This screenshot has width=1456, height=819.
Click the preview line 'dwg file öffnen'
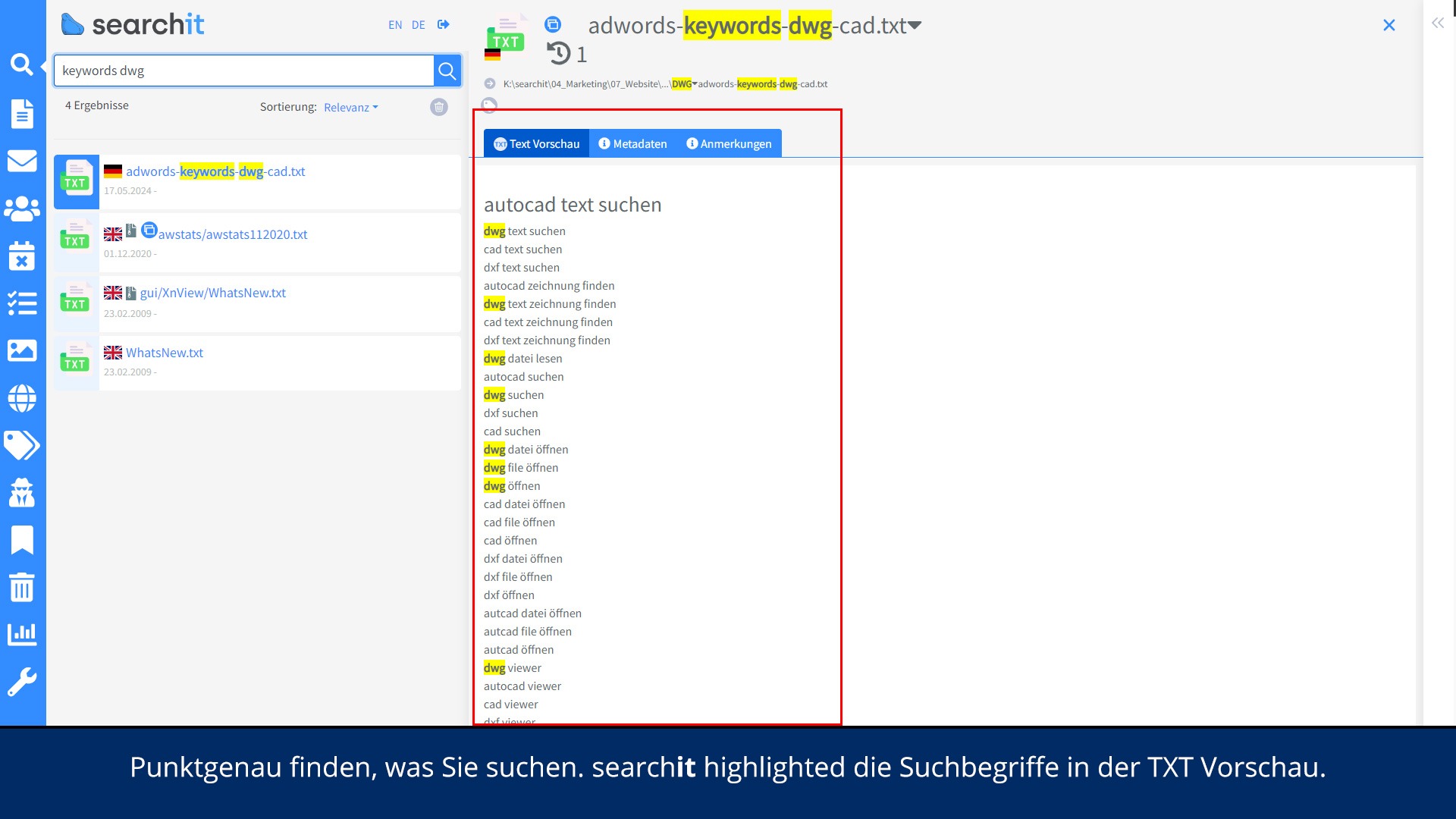(521, 468)
